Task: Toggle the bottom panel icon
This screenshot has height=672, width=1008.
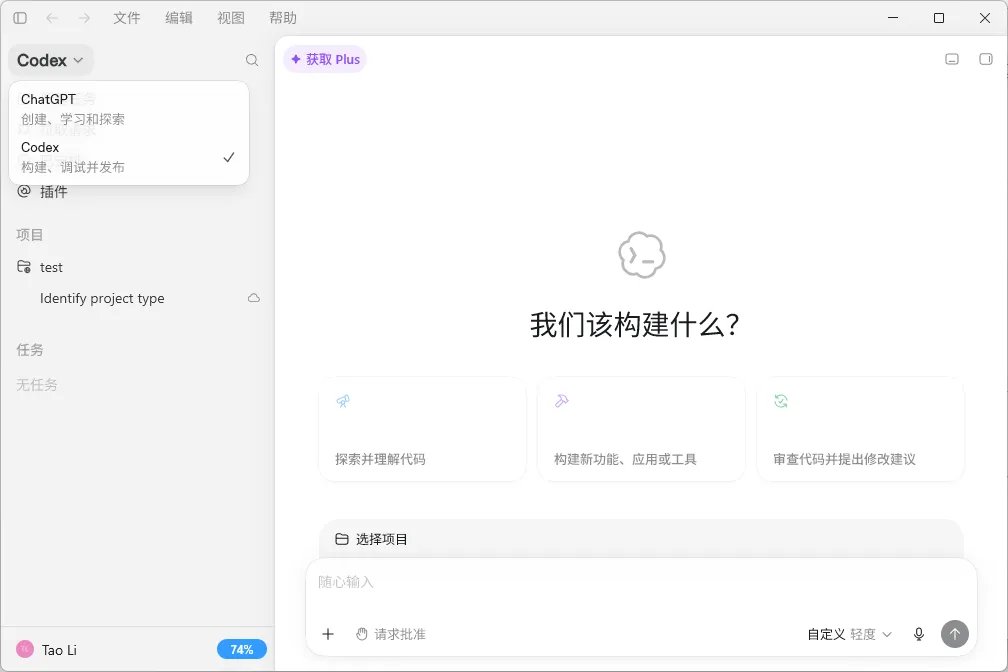Action: (x=952, y=59)
